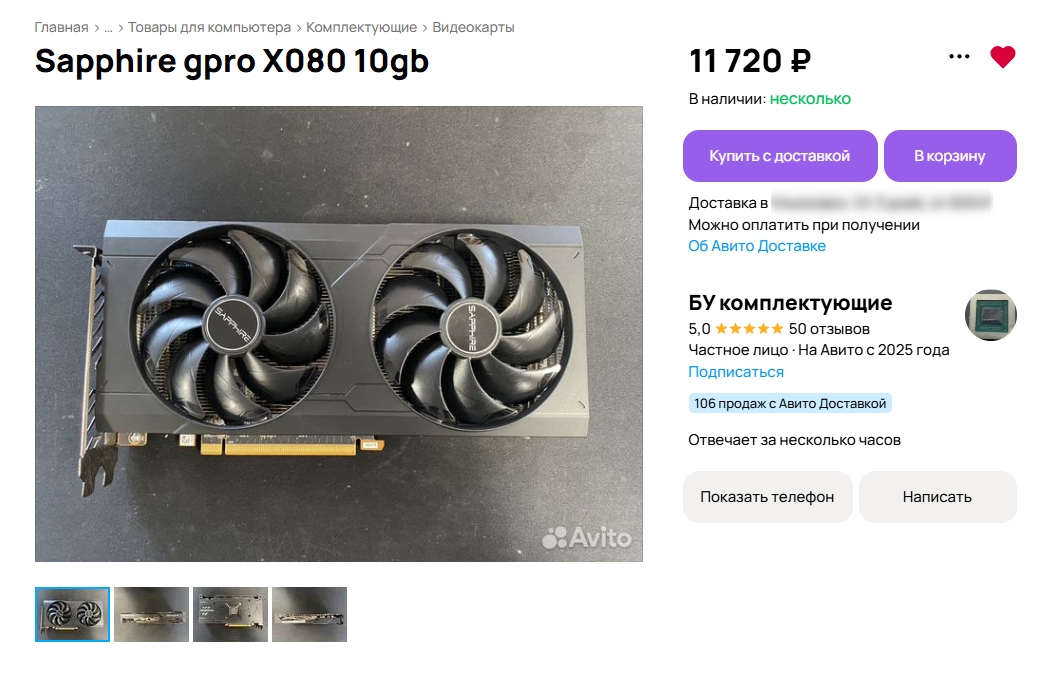Click the Купить с доставкой button
1063x687 pixels.
[x=780, y=156]
